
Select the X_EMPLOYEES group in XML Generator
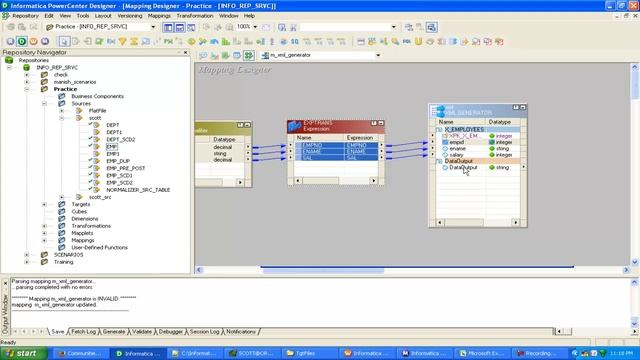464,129
